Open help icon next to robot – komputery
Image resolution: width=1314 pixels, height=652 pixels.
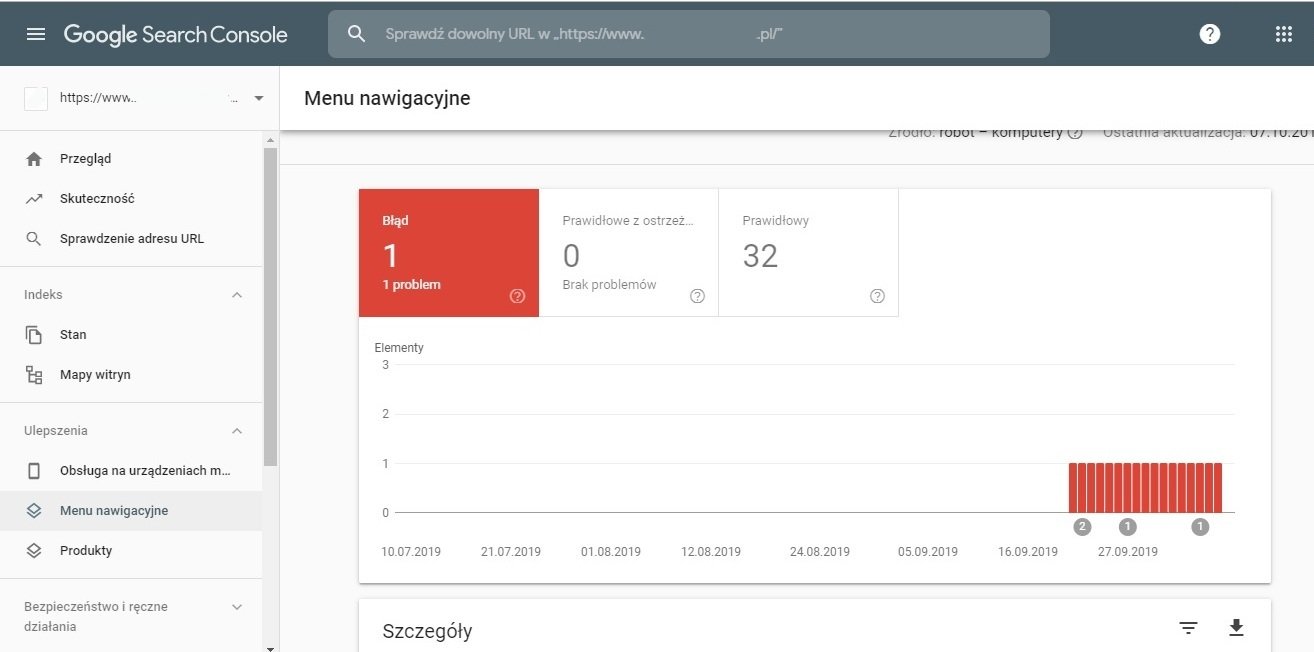(x=1075, y=133)
